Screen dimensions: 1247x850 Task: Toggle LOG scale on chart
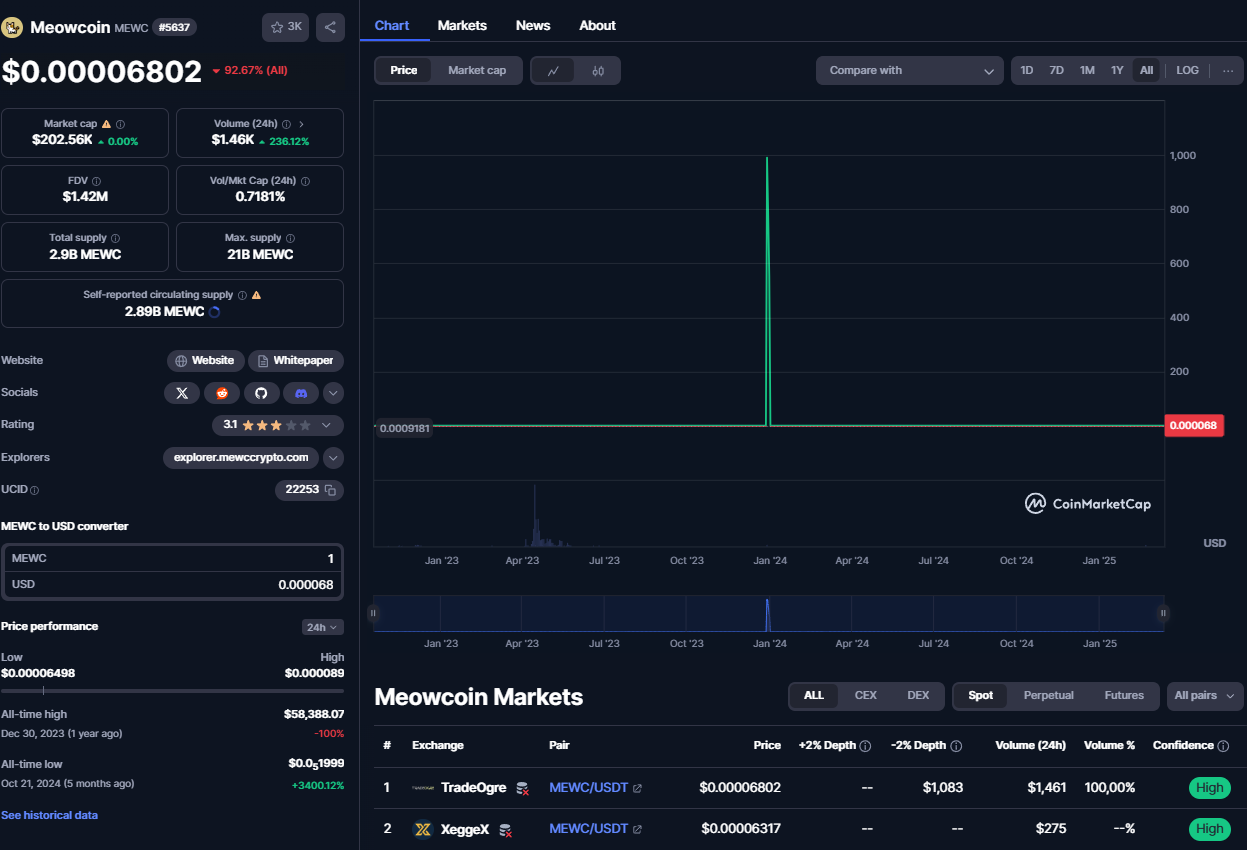coord(1187,70)
